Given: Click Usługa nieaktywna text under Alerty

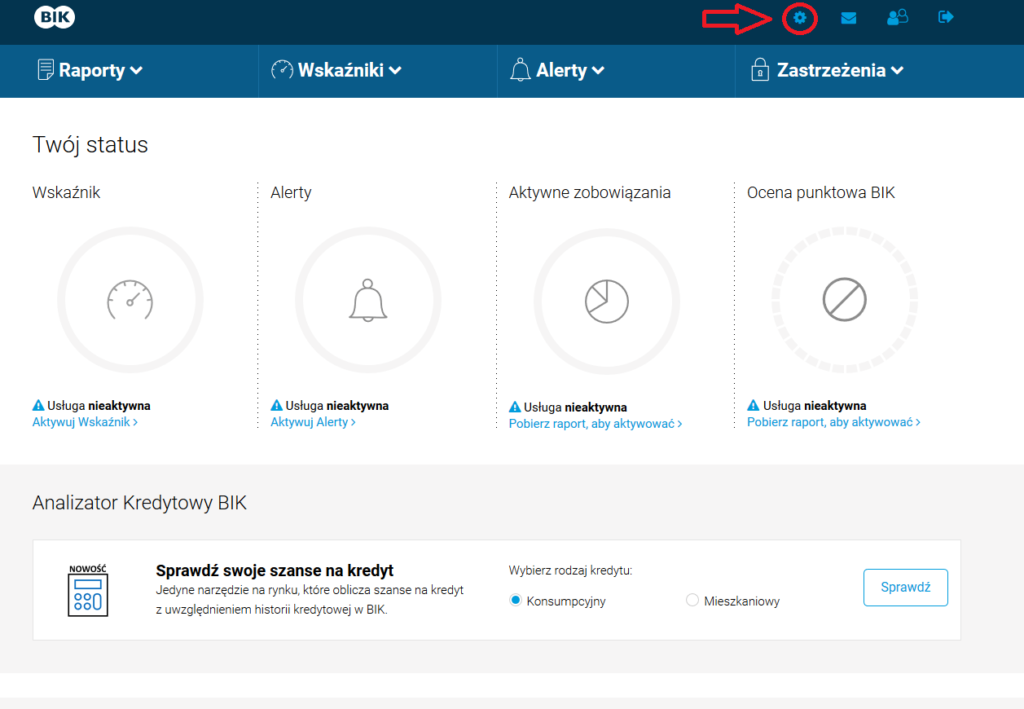Looking at the screenshot, I should [337, 405].
